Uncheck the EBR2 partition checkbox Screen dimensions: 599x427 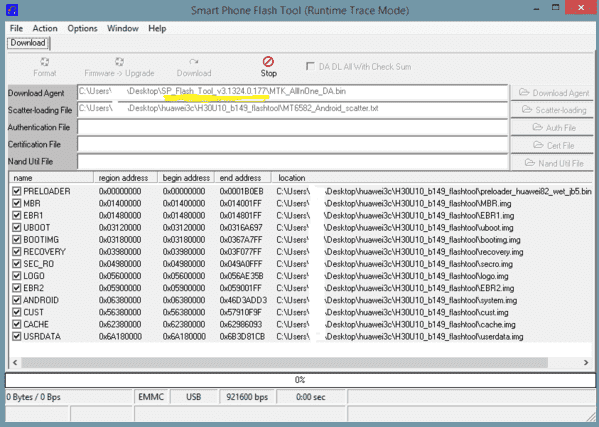point(16,288)
